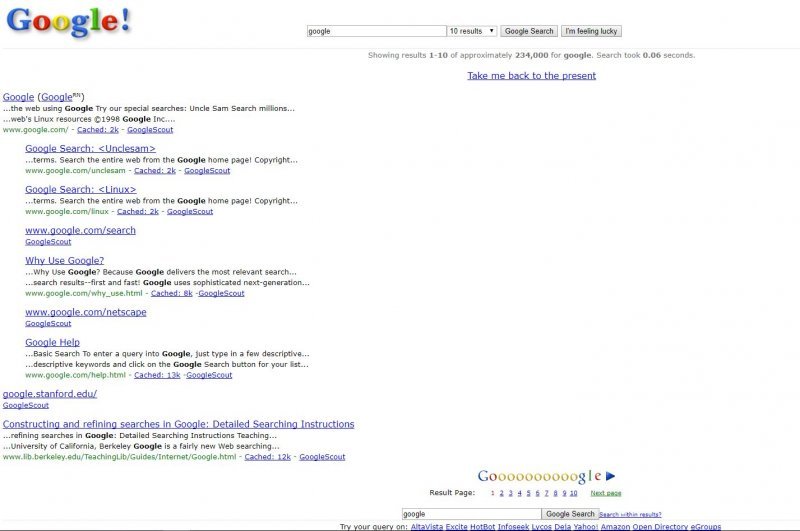Click the blue next-page arrow after Goooooooooogle
Screen dimensions: 800x531
pos(610,476)
